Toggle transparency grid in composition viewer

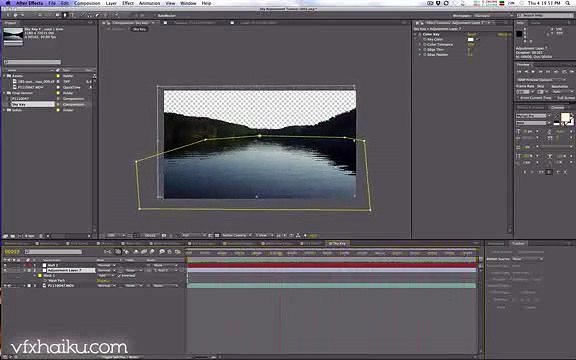tap(217, 235)
